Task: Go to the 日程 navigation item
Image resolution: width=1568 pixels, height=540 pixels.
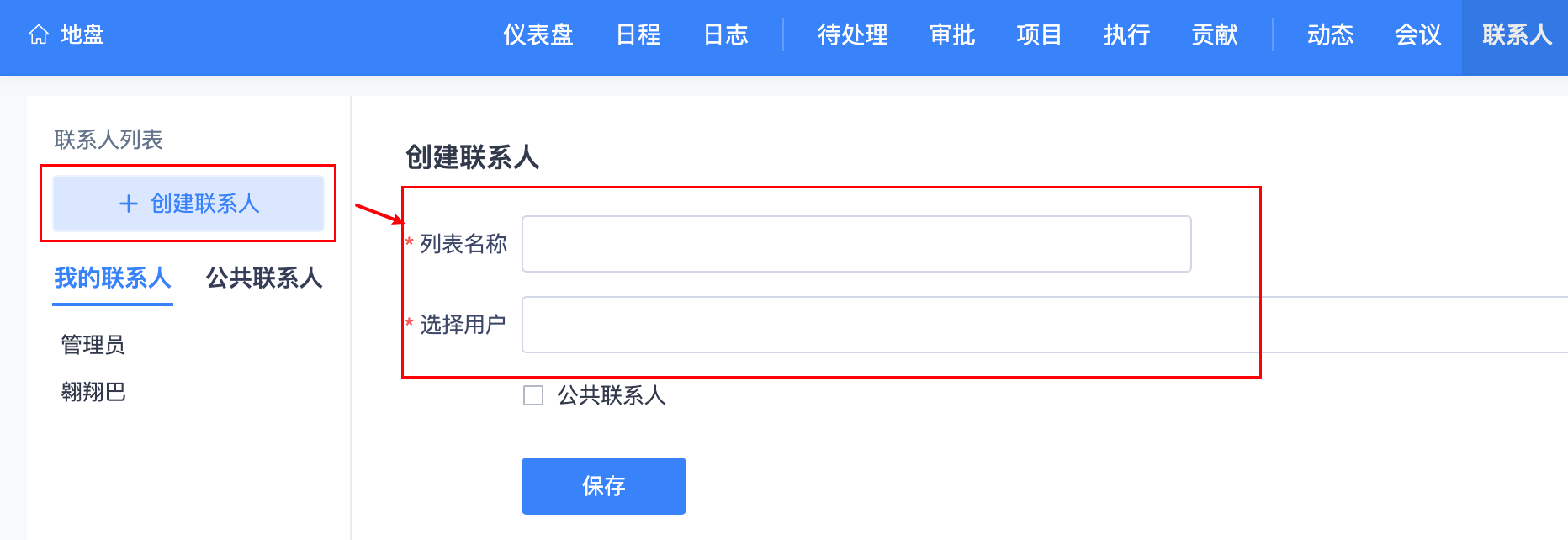Action: pyautogui.click(x=638, y=34)
